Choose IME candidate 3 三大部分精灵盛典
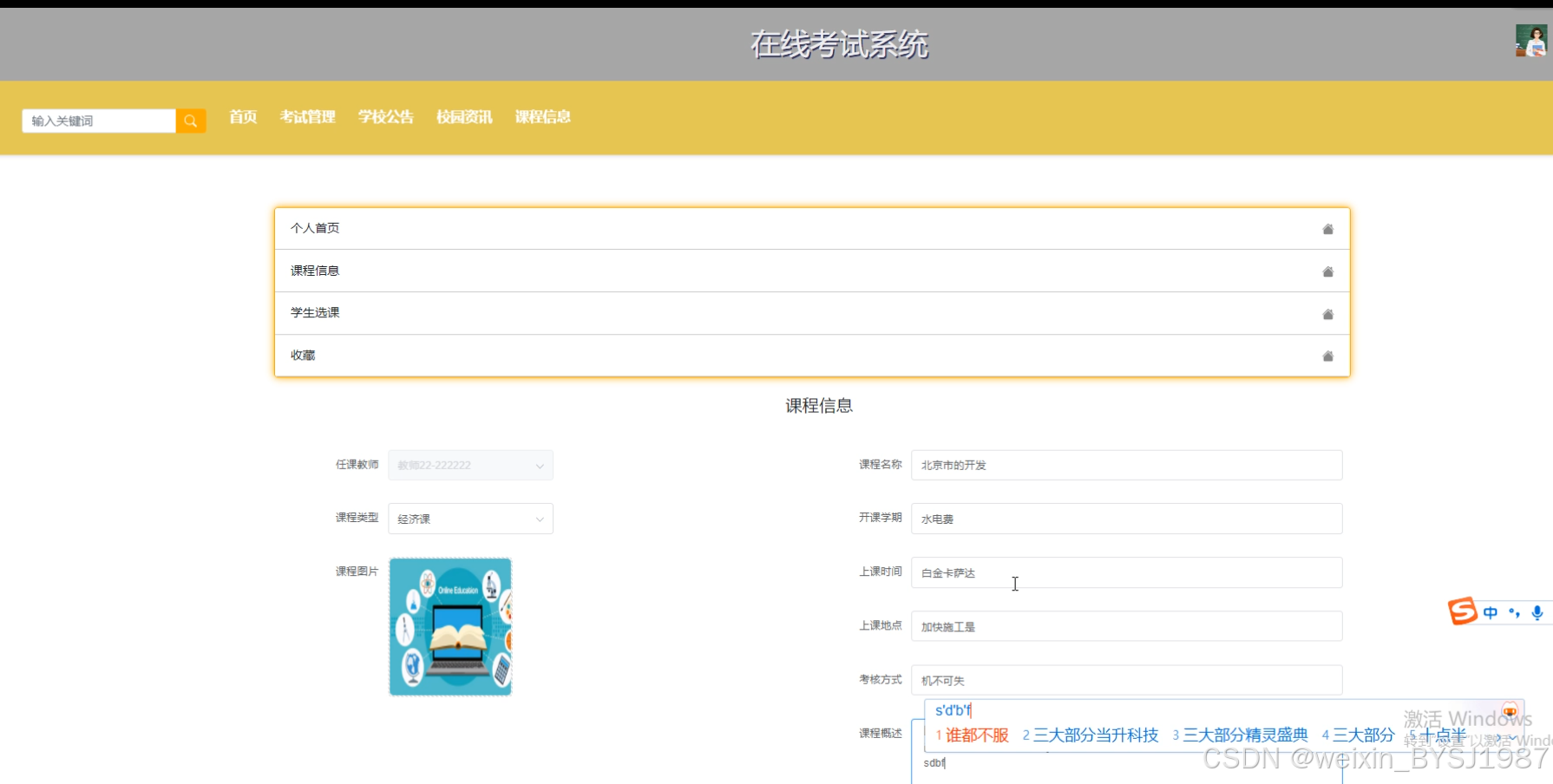 tap(1241, 735)
